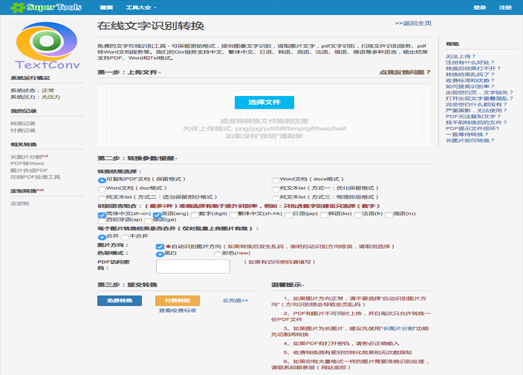Follow the >>返回主页 link
The image size is (523, 375).
413,23
